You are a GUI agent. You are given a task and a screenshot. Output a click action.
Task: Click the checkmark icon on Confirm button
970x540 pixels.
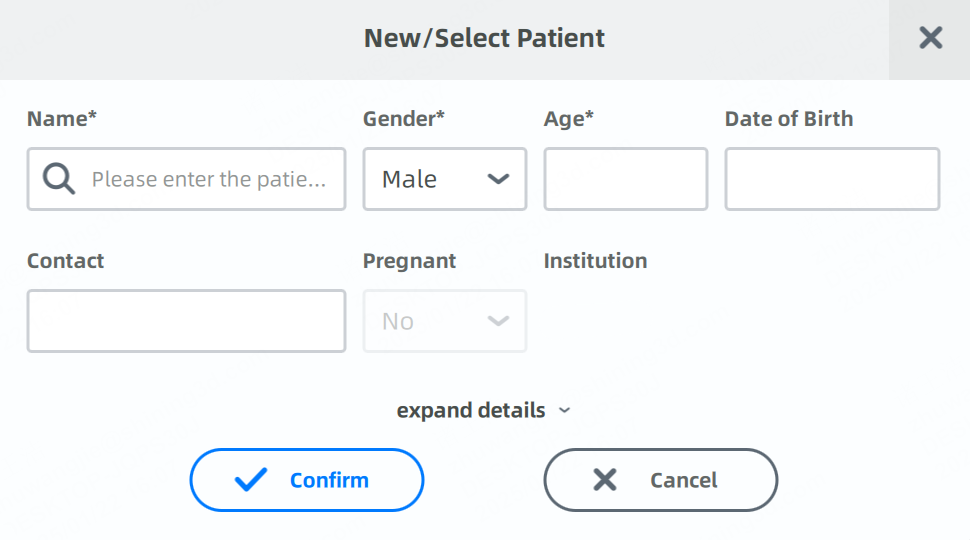pos(251,480)
